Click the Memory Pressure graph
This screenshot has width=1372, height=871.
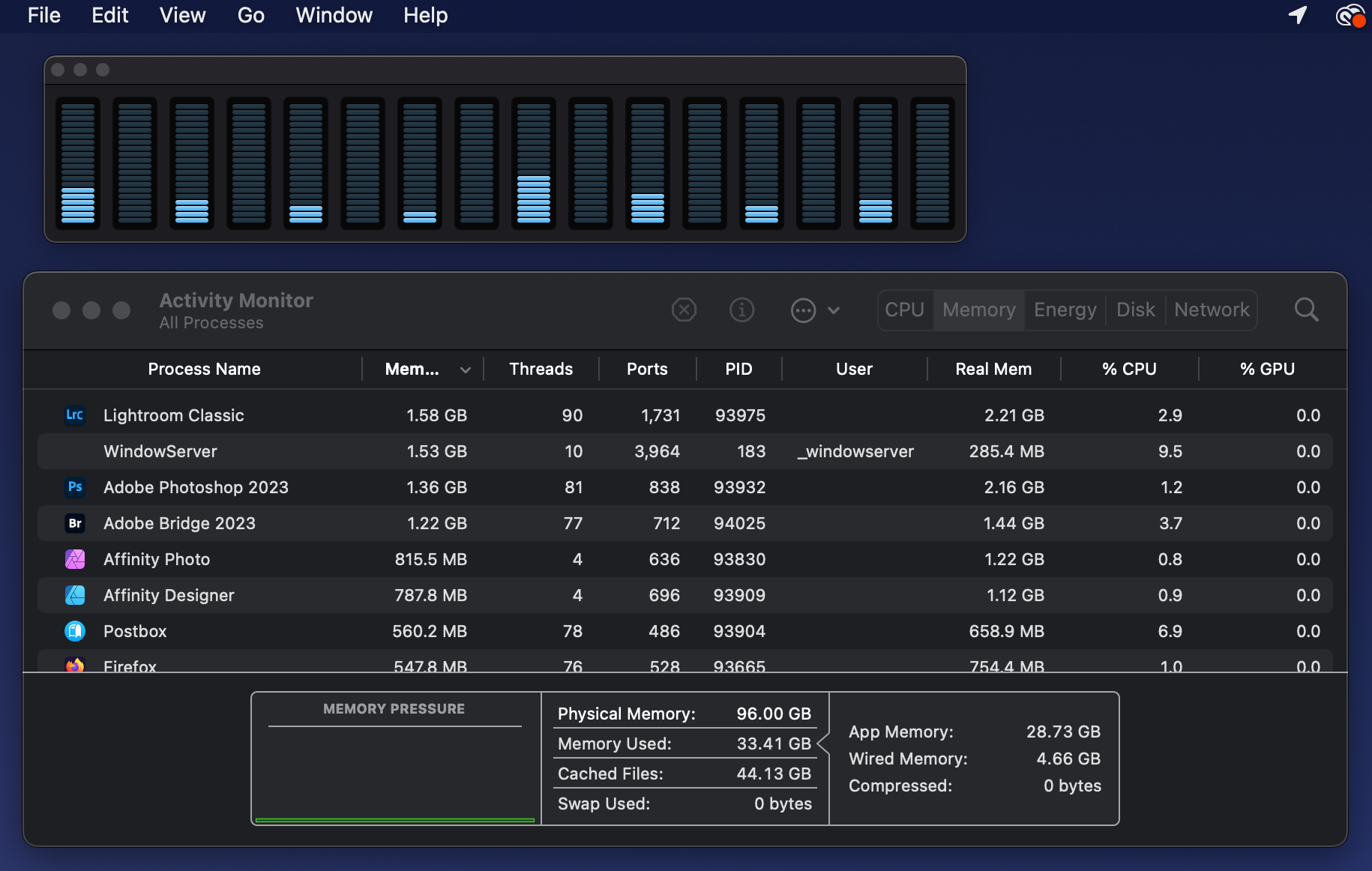pyautogui.click(x=395, y=775)
